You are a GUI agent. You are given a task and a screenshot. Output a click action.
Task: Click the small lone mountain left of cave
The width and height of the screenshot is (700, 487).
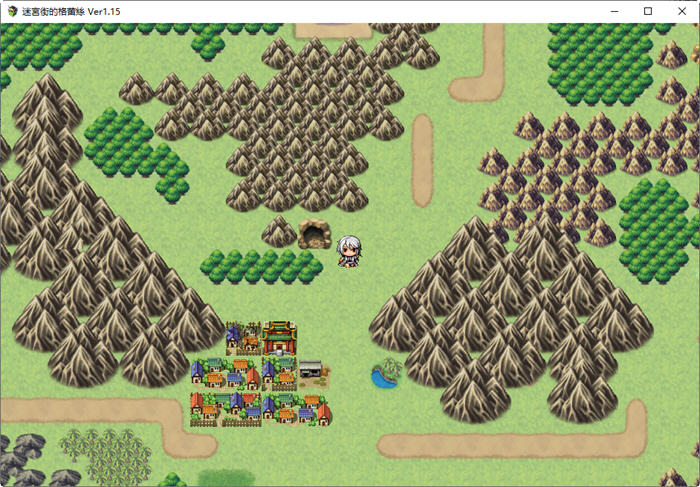pyautogui.click(x=279, y=232)
